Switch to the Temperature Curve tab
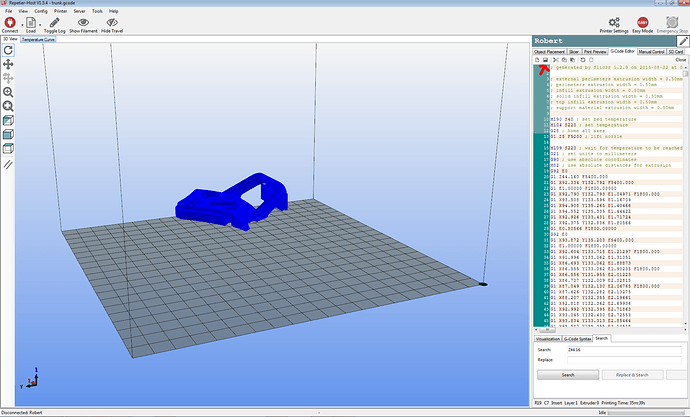The width and height of the screenshot is (690, 417). pyautogui.click(x=38, y=40)
